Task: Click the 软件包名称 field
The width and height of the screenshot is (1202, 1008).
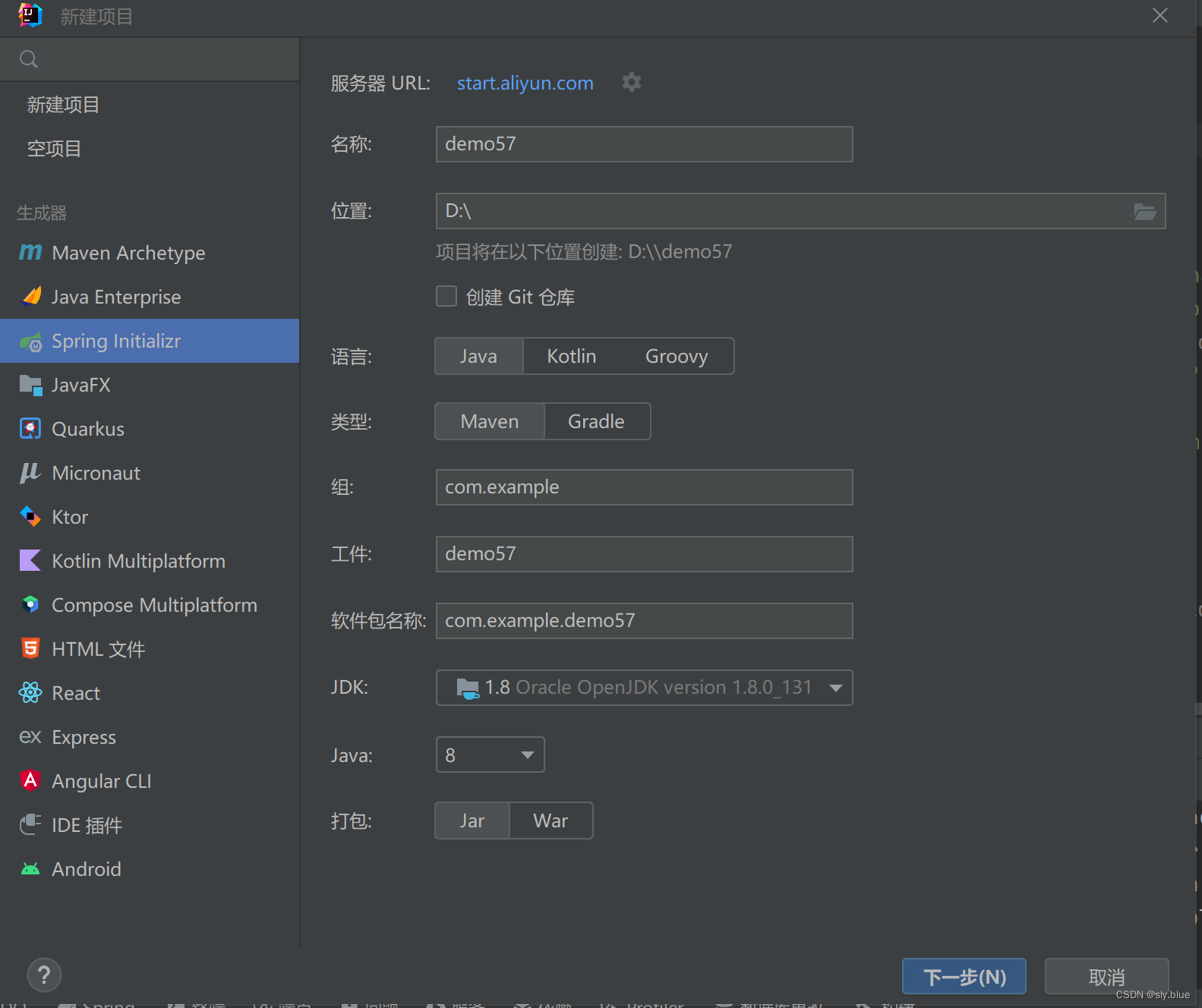Action: pyautogui.click(x=645, y=621)
